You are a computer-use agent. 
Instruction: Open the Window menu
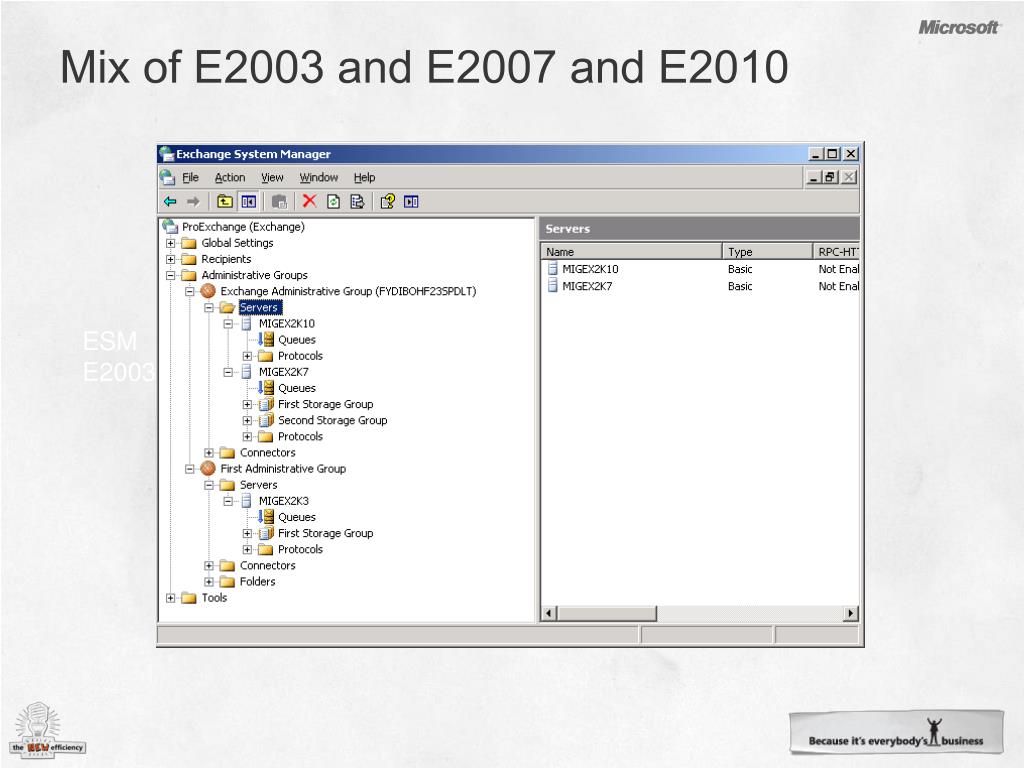[x=319, y=178]
